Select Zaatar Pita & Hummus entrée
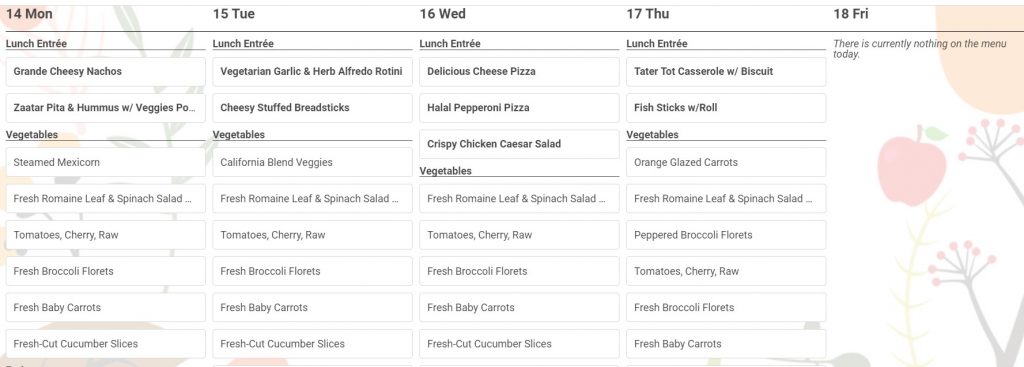 click(x=105, y=108)
